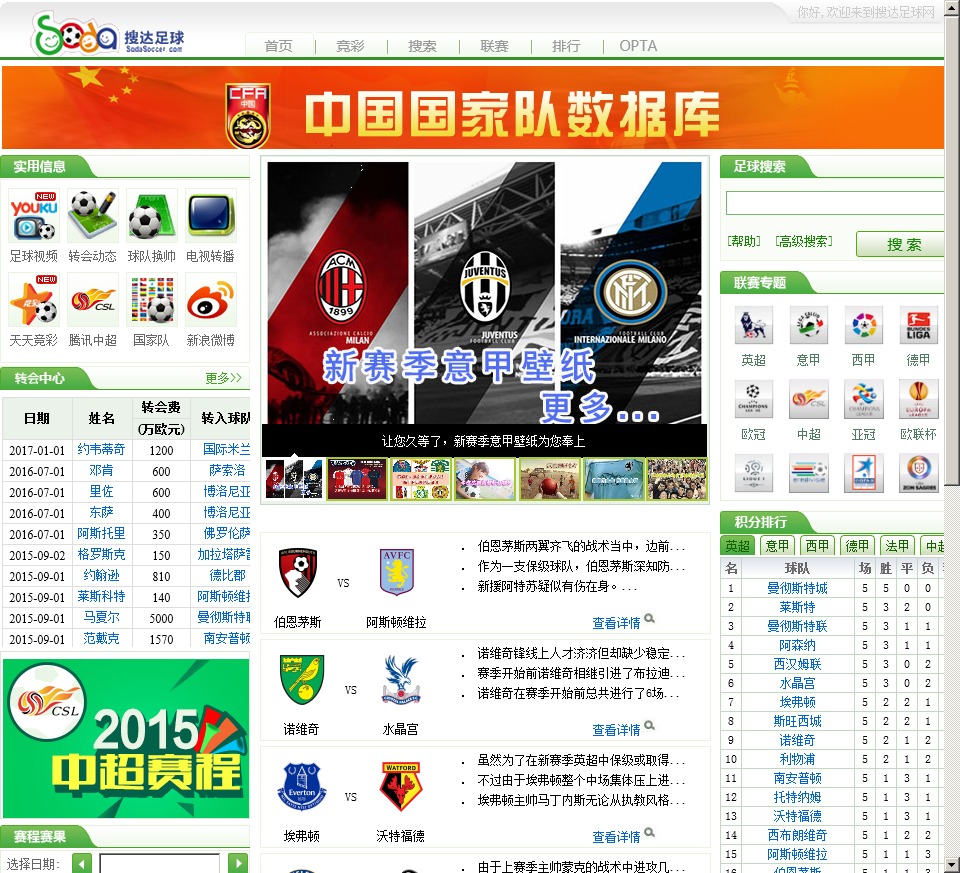Screen dimensions: 960x873
Task: Click the 新浪微博 Weibo icon
Action: pos(211,300)
